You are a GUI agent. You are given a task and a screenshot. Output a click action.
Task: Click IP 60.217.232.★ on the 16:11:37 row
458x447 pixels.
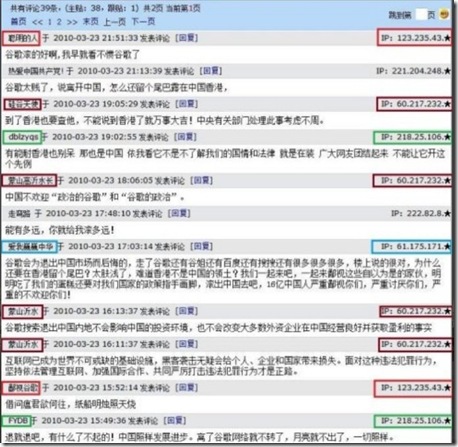click(416, 344)
